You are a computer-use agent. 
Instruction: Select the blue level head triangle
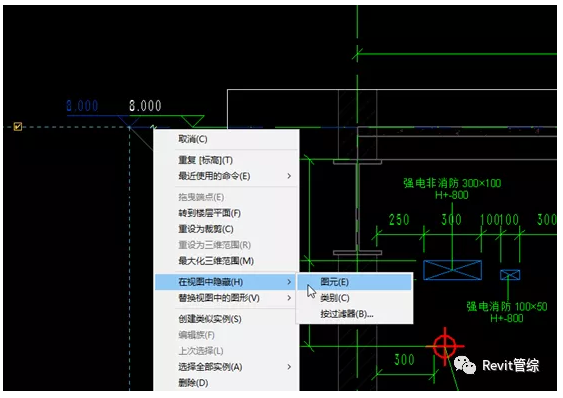coord(129,121)
